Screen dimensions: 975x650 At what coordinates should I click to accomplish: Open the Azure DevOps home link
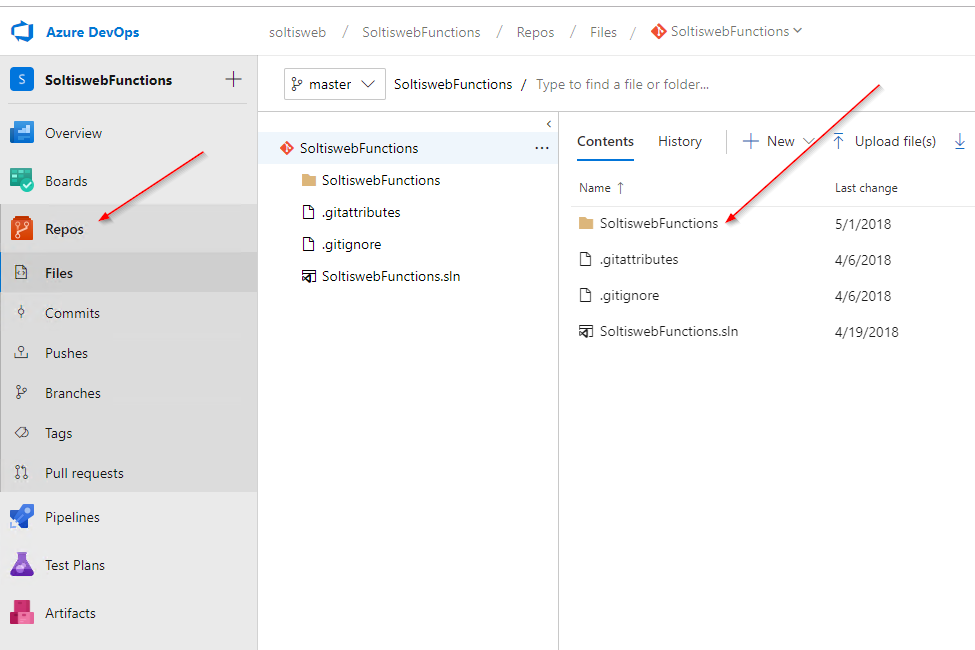click(x=92, y=32)
